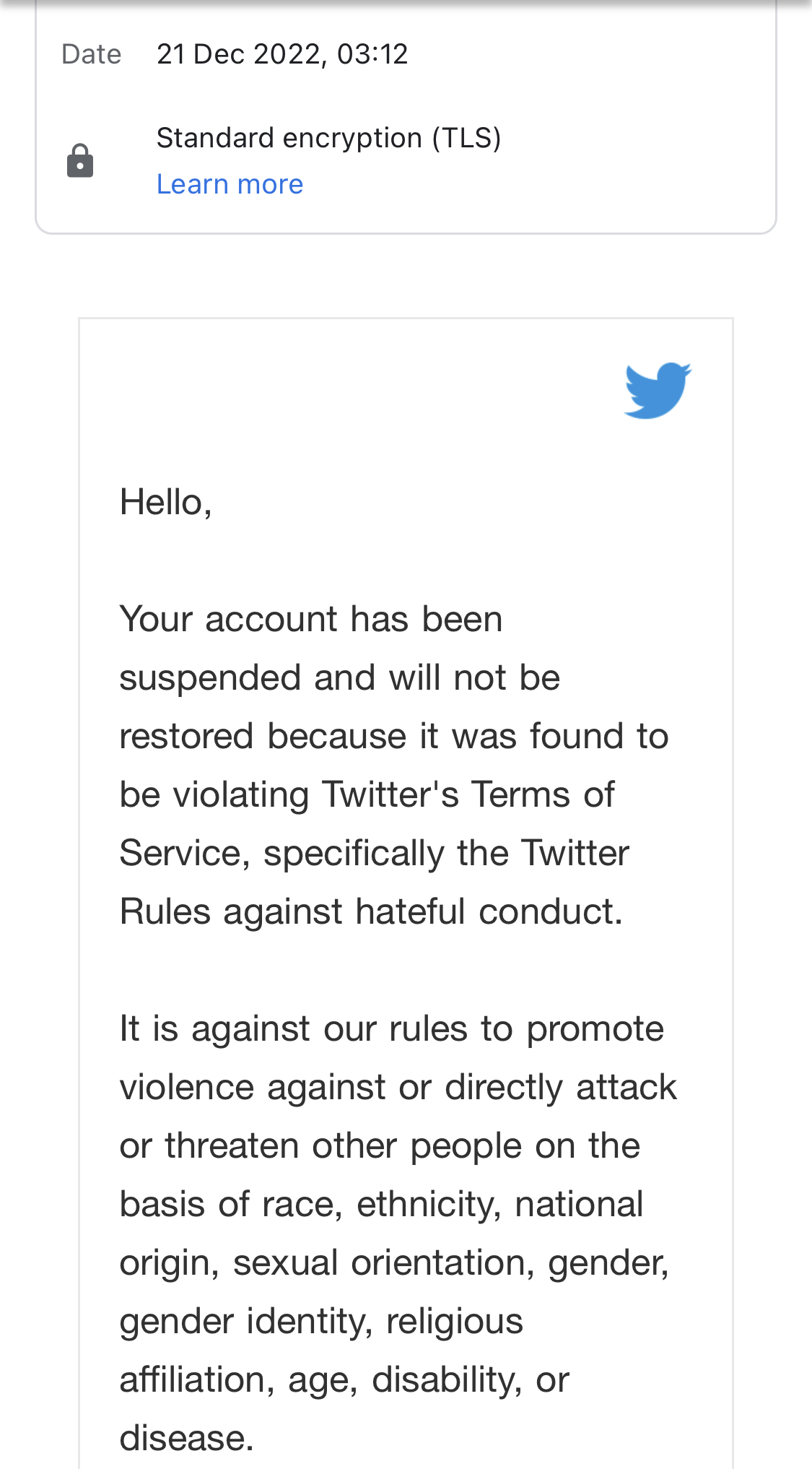Tap the Hello, greeting line
This screenshot has height=1469, width=812.
click(166, 502)
